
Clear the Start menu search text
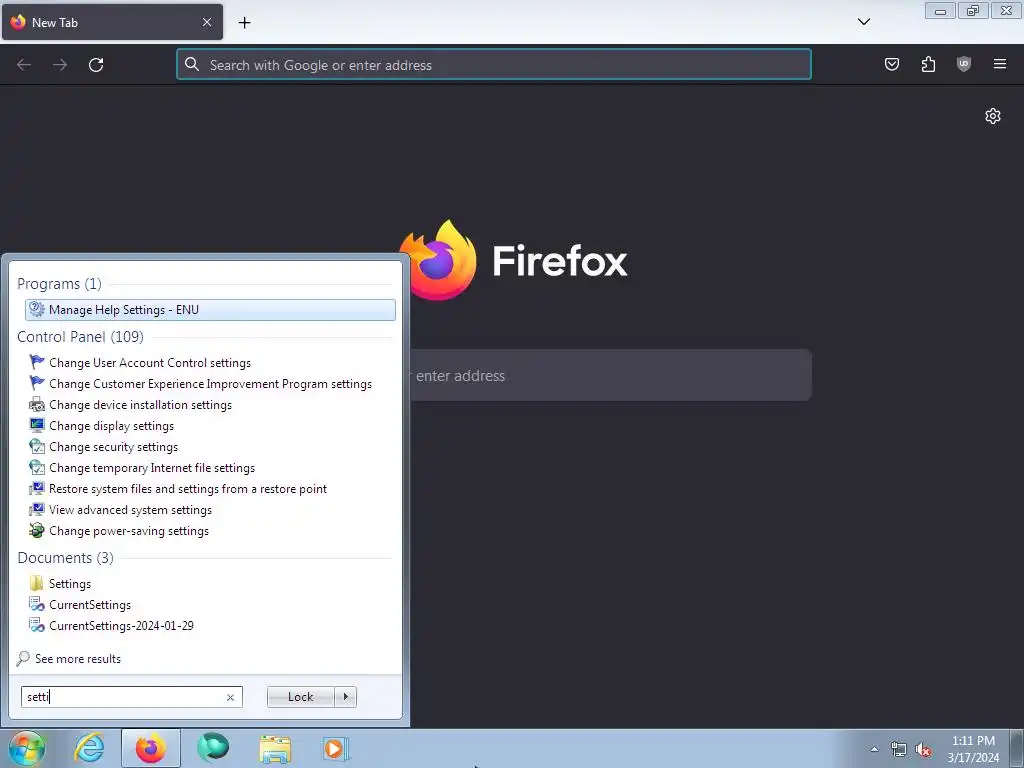231,697
